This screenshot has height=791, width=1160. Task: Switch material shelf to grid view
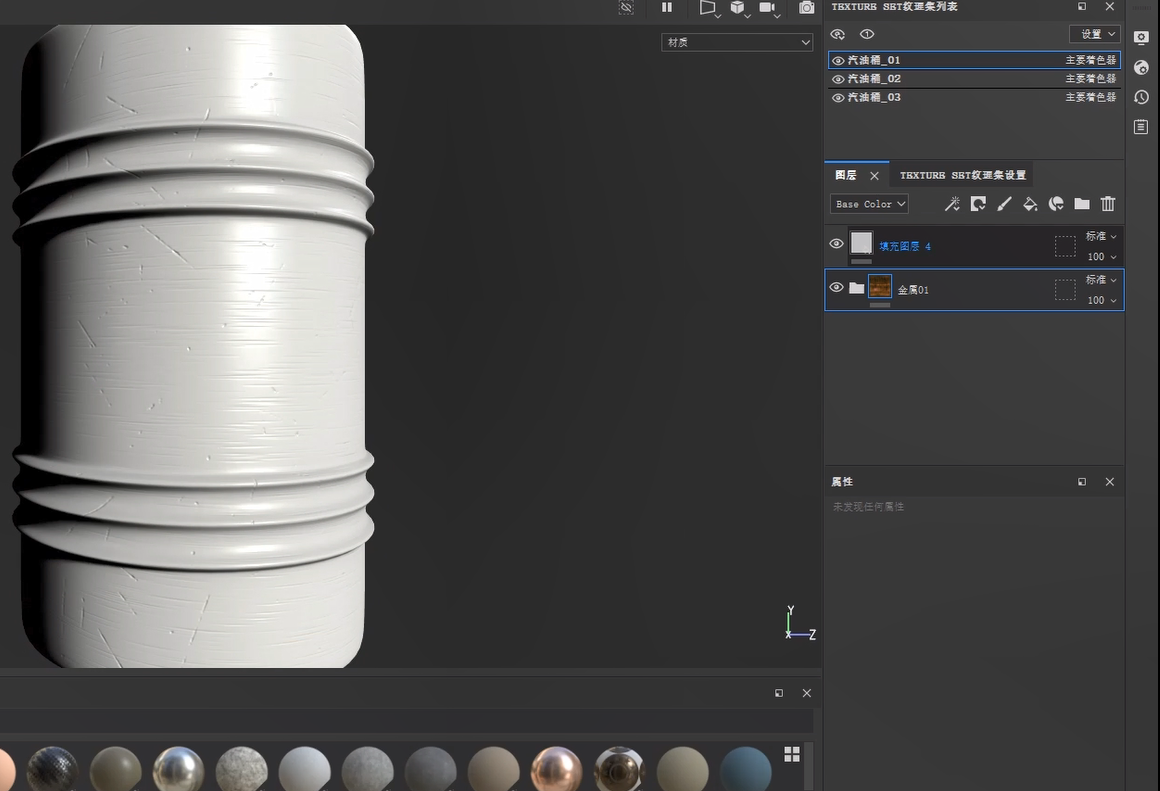coord(792,754)
